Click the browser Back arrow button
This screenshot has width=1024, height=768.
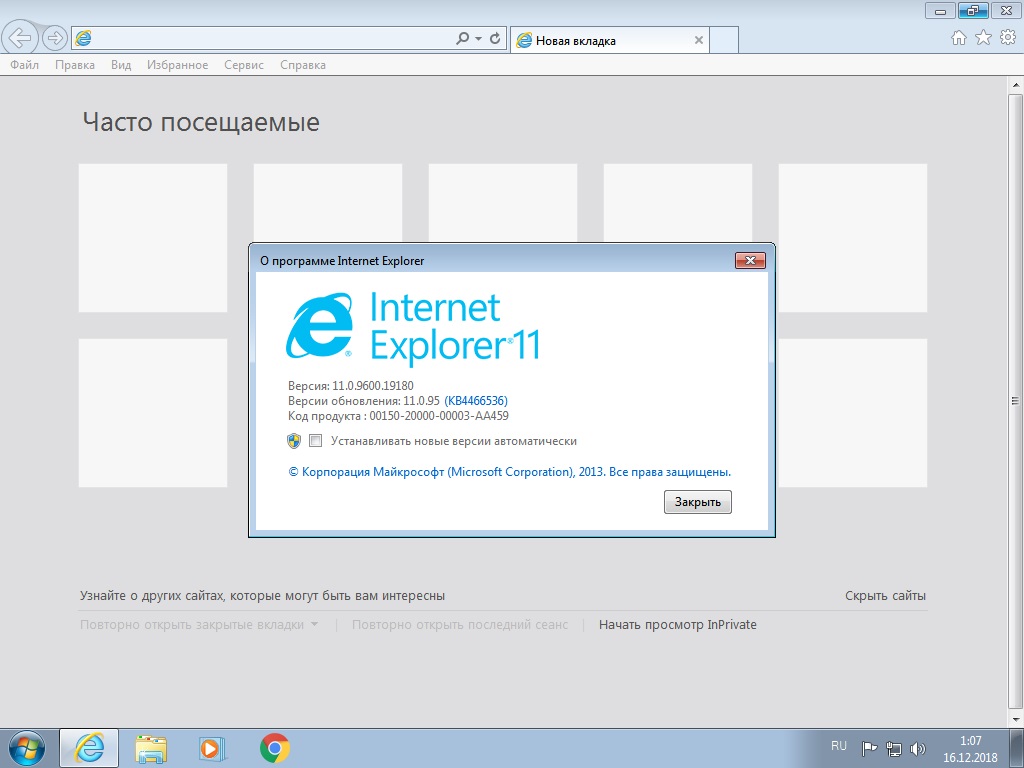click(20, 38)
